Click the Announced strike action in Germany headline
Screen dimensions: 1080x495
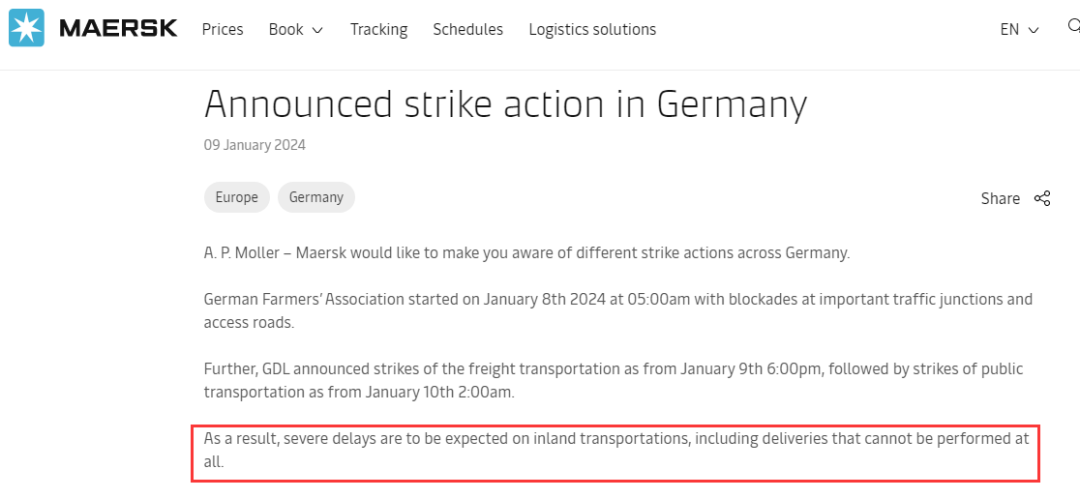click(505, 105)
